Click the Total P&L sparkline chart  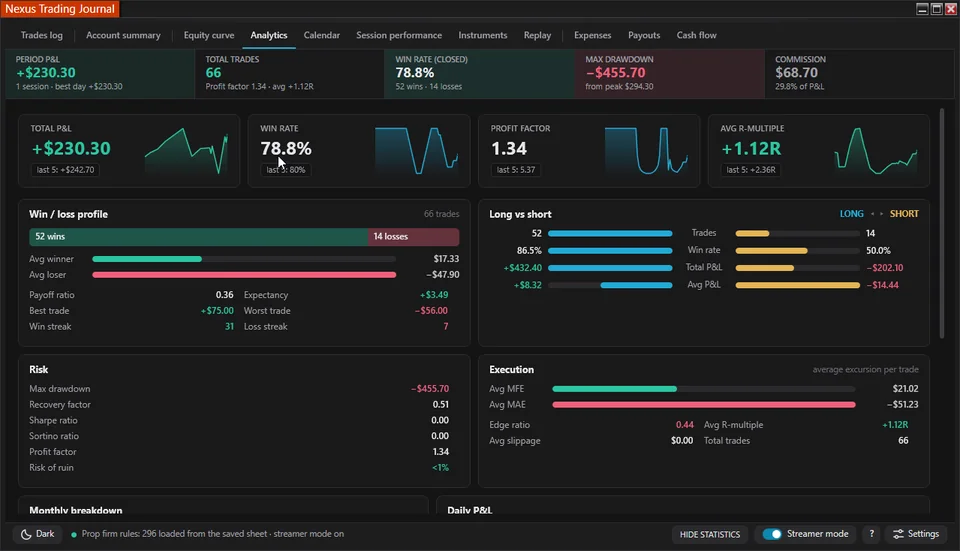[x=187, y=151]
